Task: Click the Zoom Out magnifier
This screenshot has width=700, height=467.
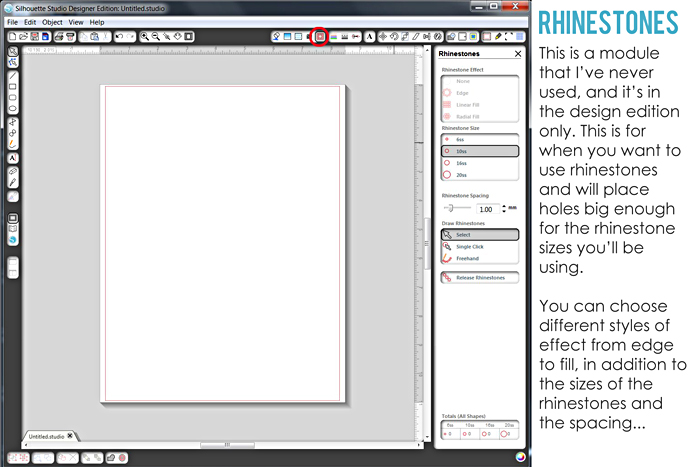Action: 155,37
